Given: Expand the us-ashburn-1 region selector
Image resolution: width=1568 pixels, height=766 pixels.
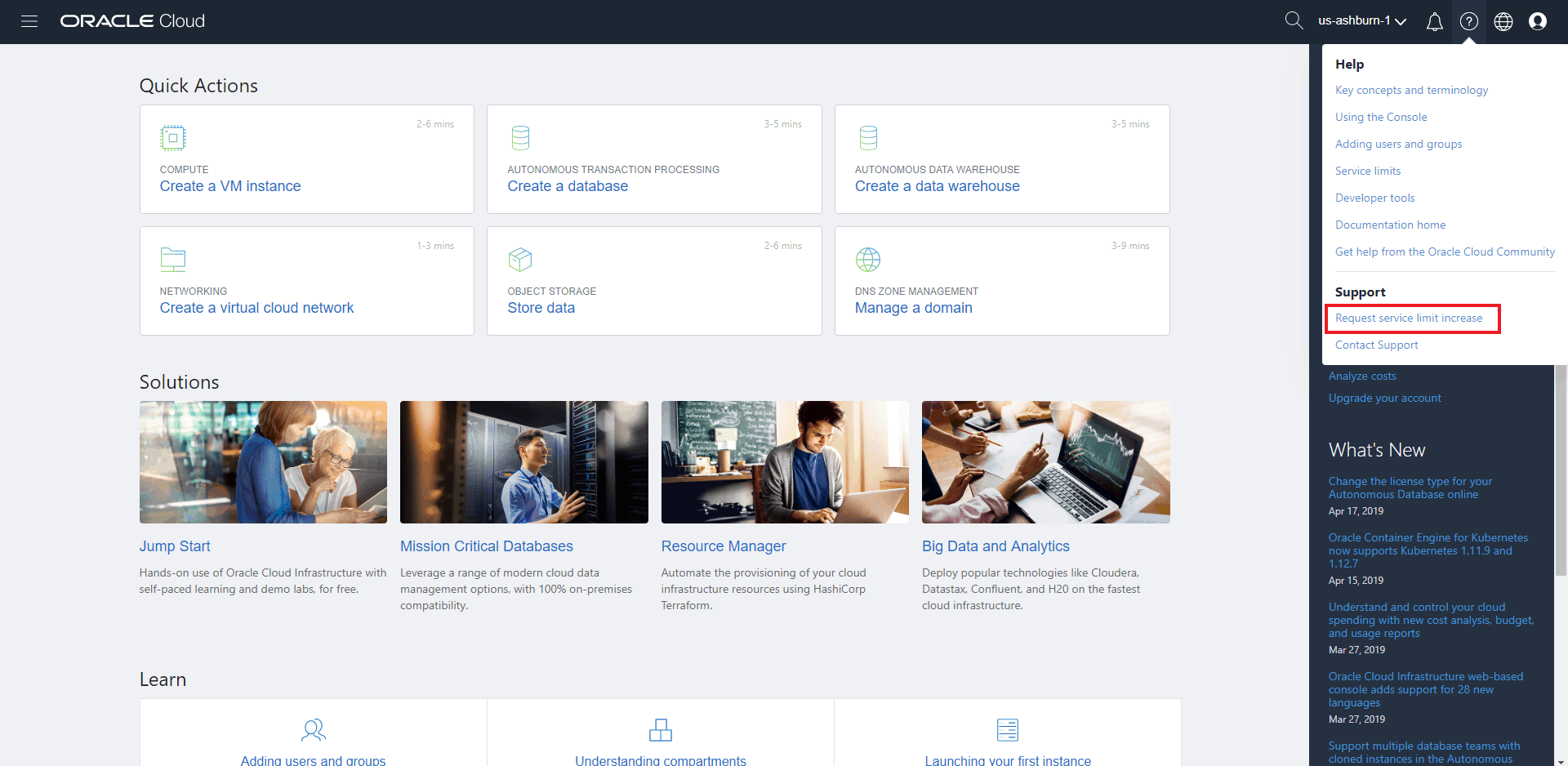Looking at the screenshot, I should 1361,20.
